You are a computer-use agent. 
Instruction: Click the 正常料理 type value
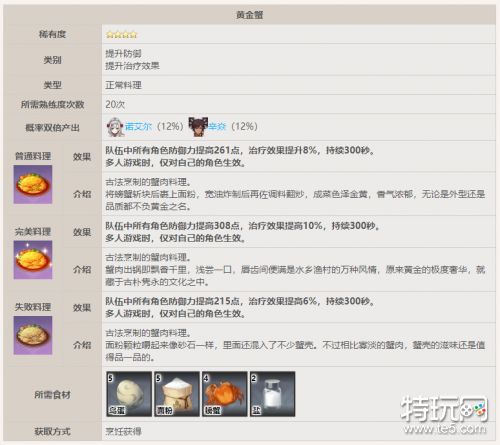(x=123, y=85)
